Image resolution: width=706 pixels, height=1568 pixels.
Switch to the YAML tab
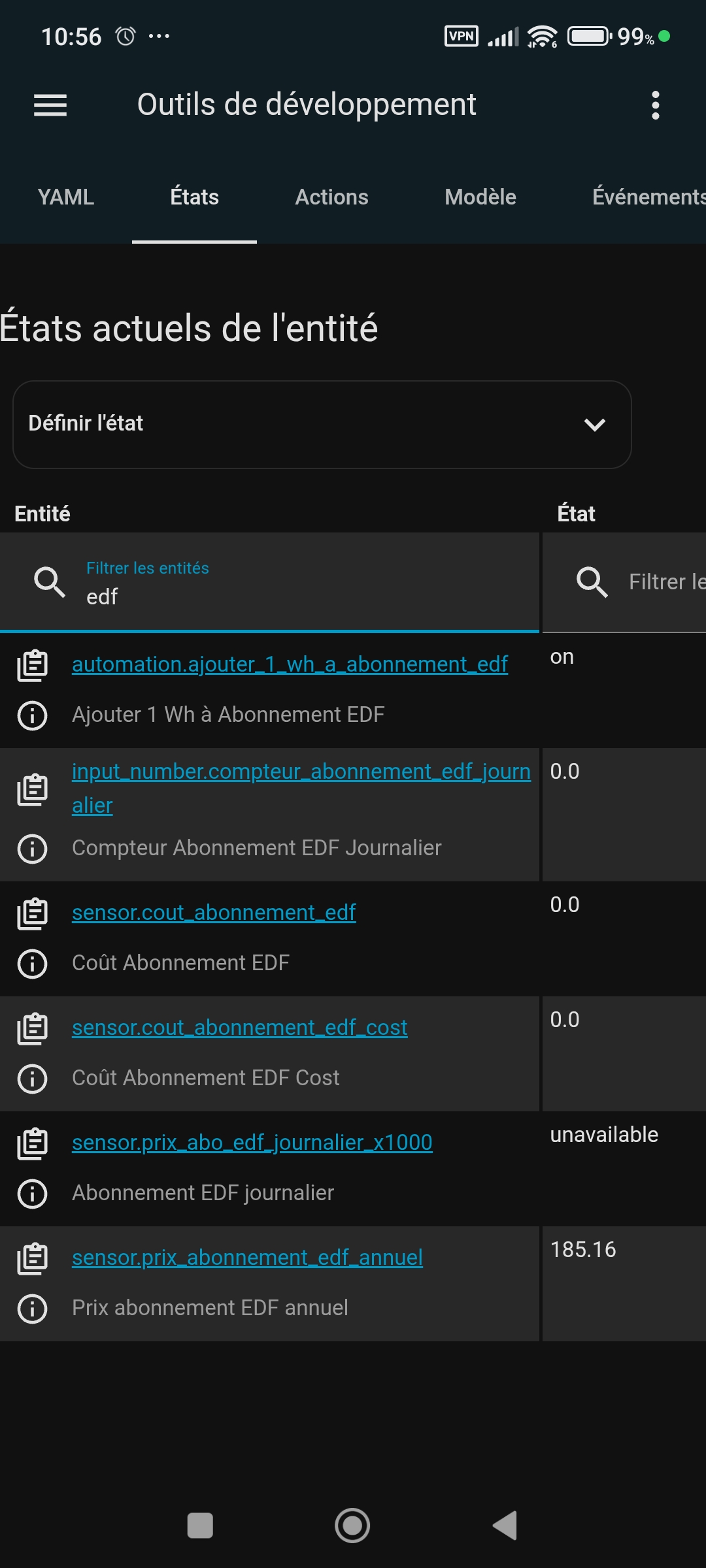click(66, 197)
